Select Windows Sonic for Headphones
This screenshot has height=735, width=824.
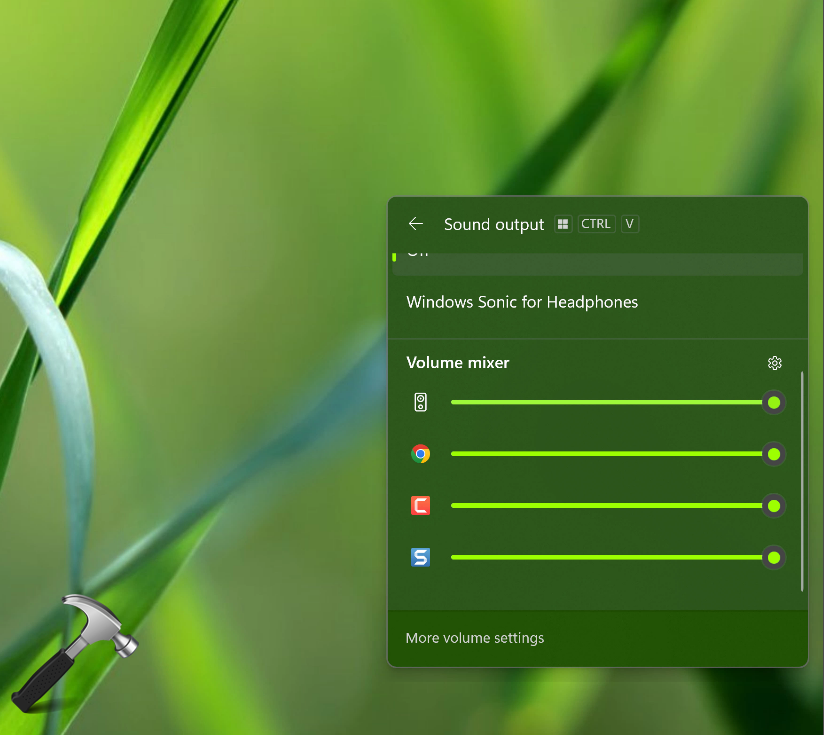coord(522,302)
